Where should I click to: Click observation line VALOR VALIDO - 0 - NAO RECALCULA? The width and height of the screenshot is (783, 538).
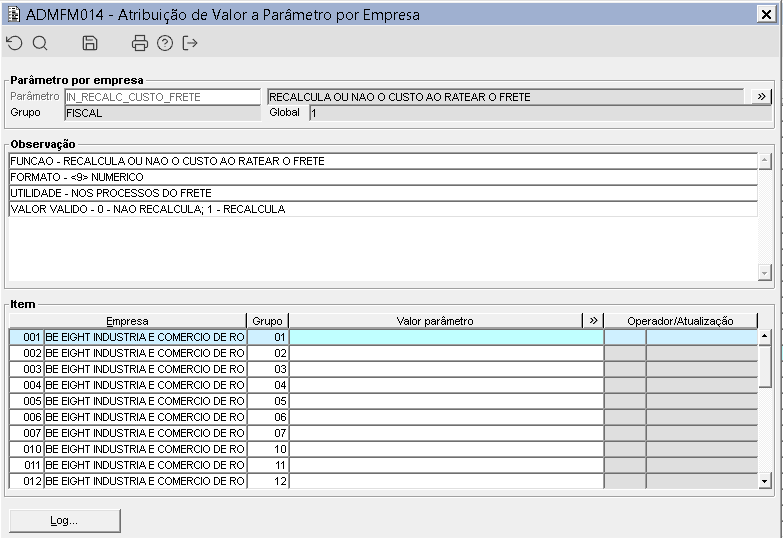pyautogui.click(x=383, y=209)
